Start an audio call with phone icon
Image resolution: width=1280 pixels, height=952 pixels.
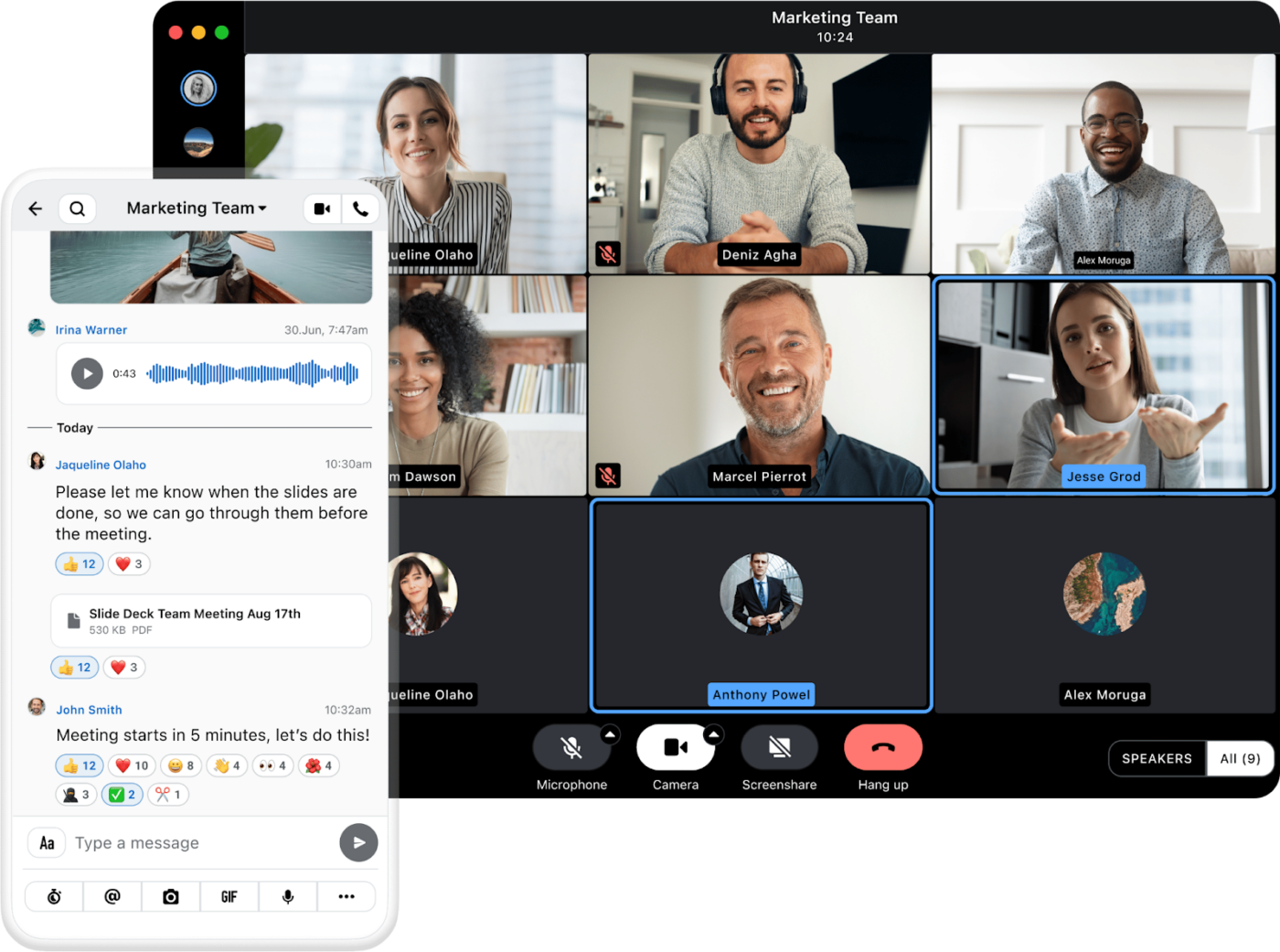point(361,209)
